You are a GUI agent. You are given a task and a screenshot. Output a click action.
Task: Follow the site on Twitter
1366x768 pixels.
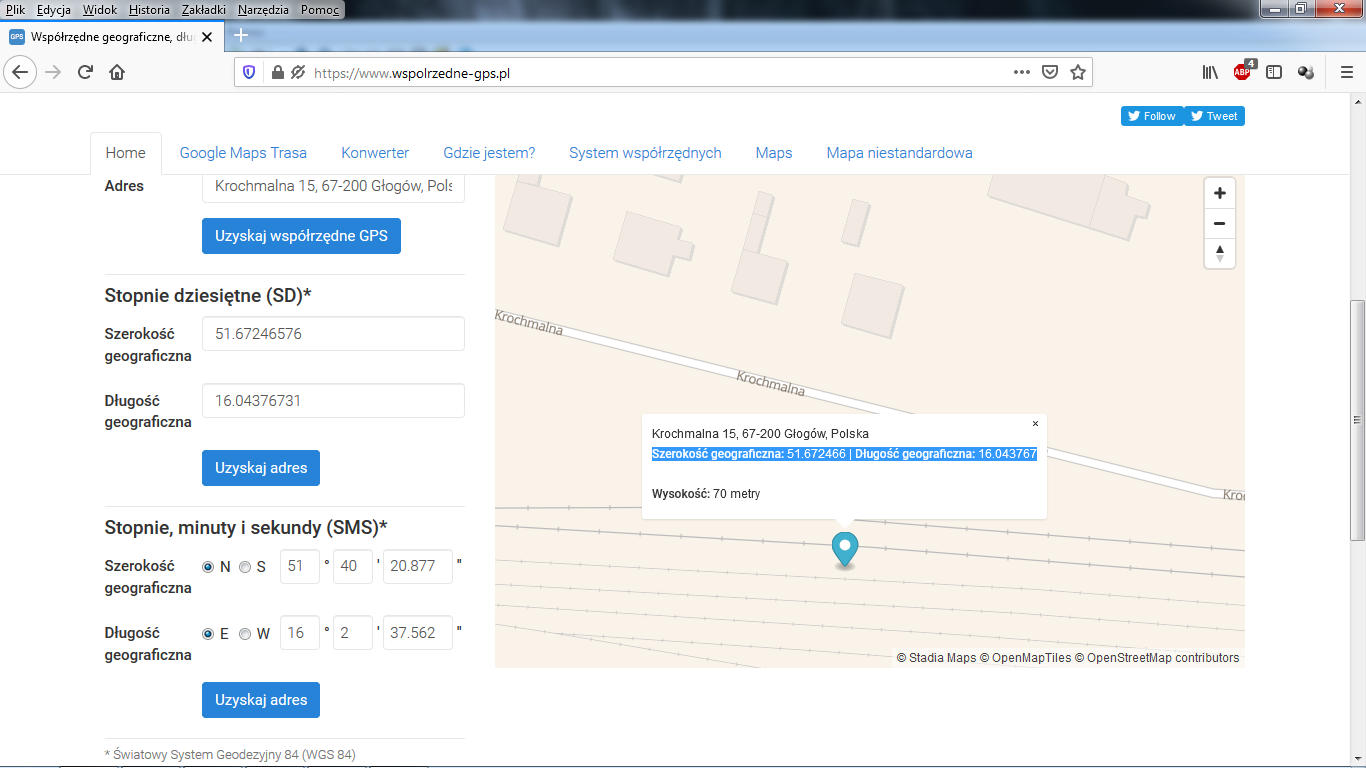(x=1152, y=116)
